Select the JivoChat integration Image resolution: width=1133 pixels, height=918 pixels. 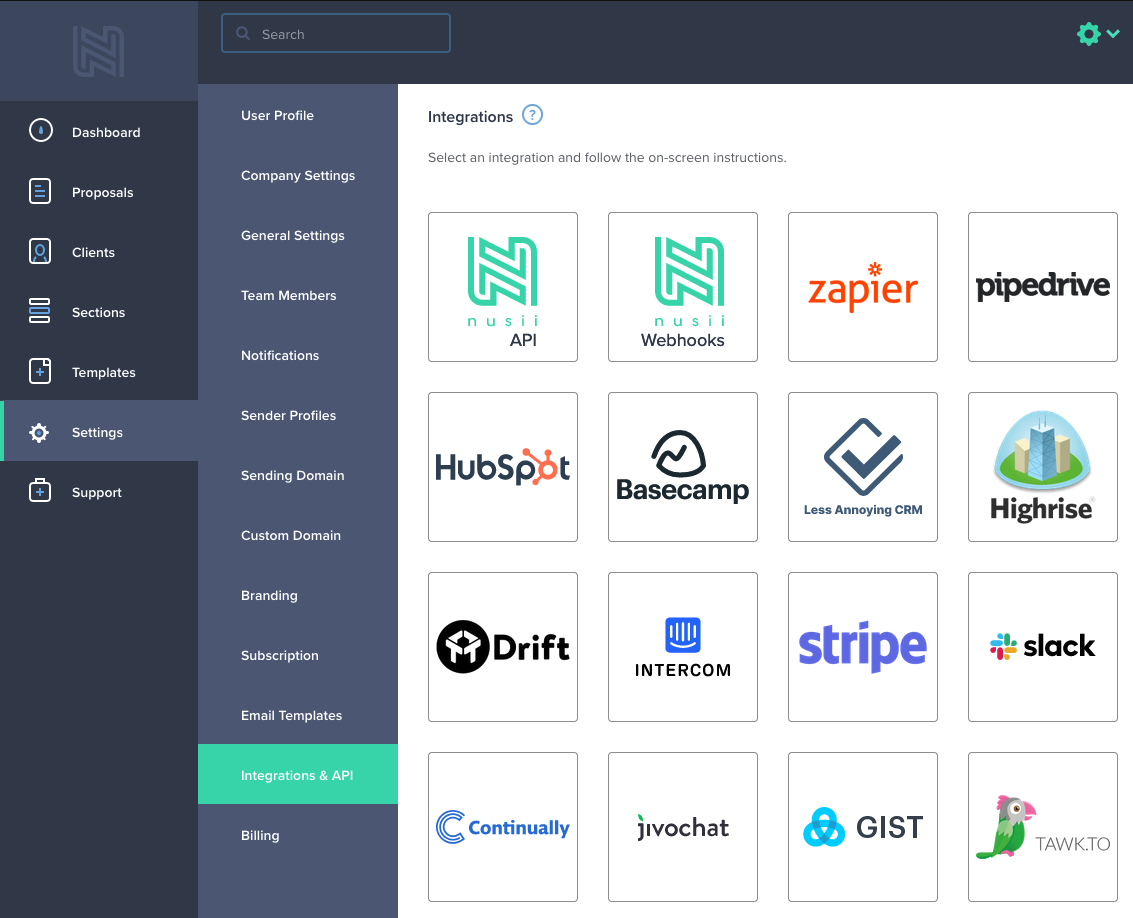click(683, 827)
